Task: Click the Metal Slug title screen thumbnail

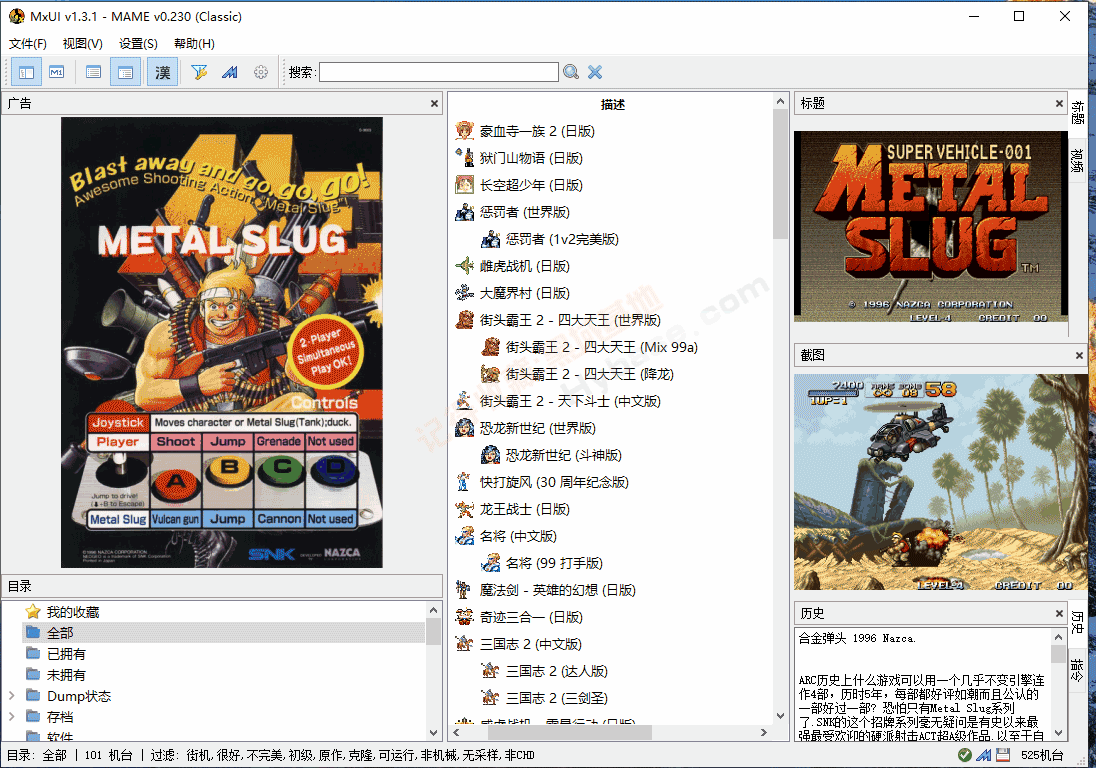Action: [x=931, y=226]
